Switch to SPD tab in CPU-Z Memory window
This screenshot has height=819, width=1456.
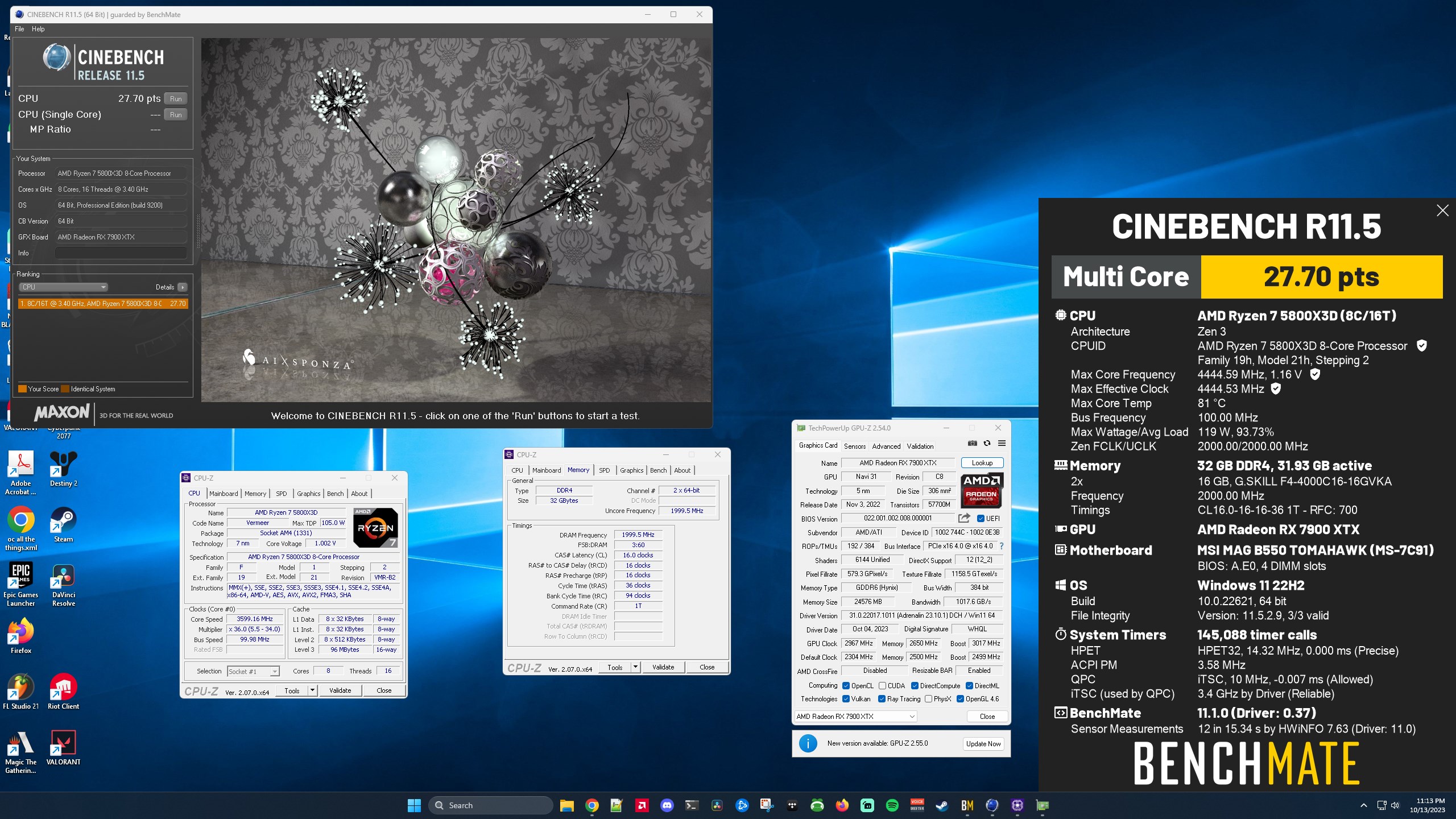click(604, 470)
